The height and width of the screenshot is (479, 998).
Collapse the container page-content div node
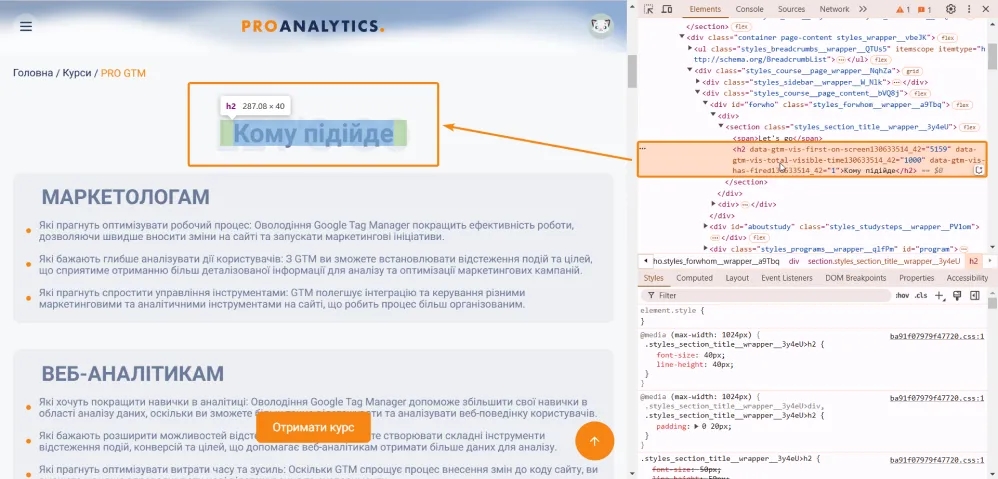682,38
